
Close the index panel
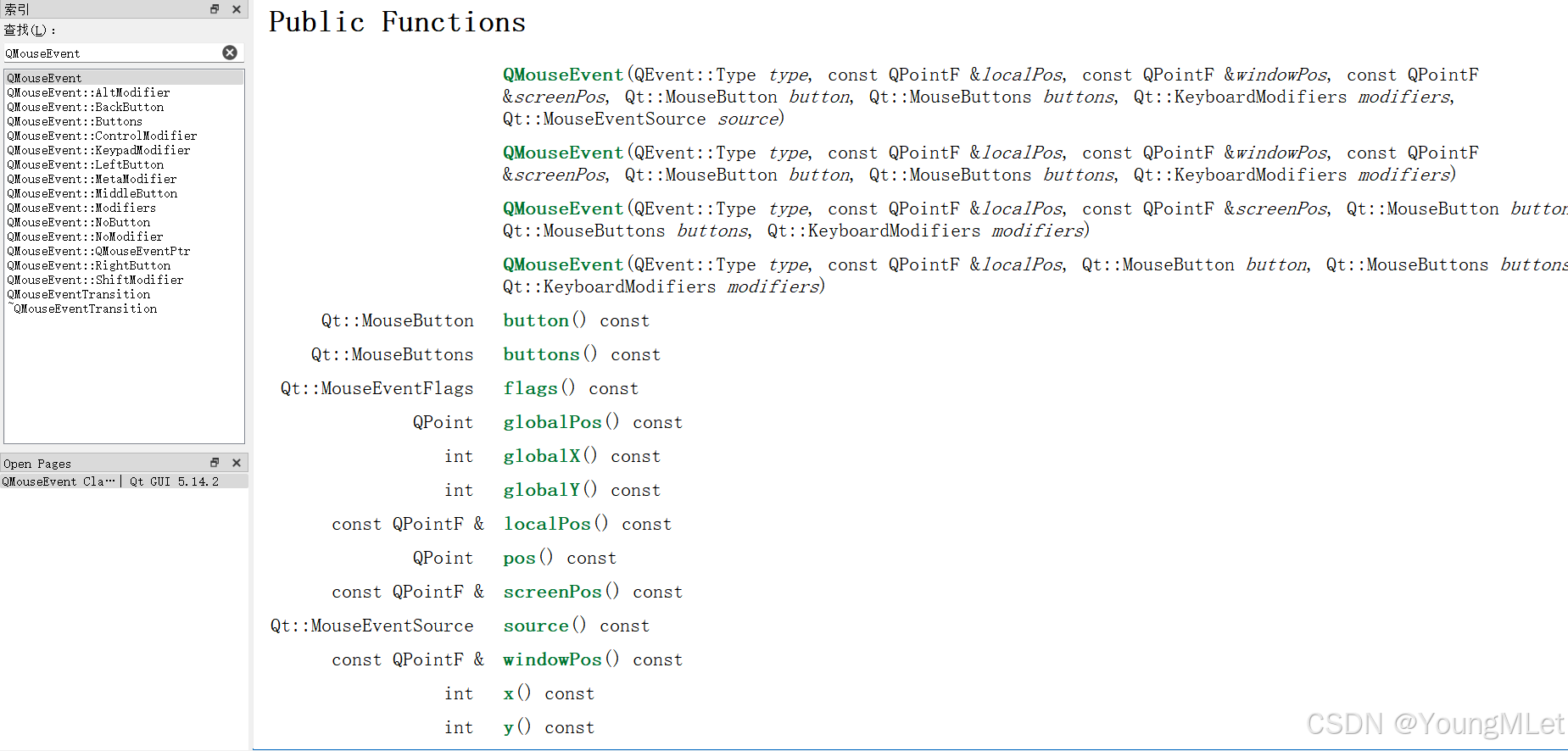[x=237, y=9]
